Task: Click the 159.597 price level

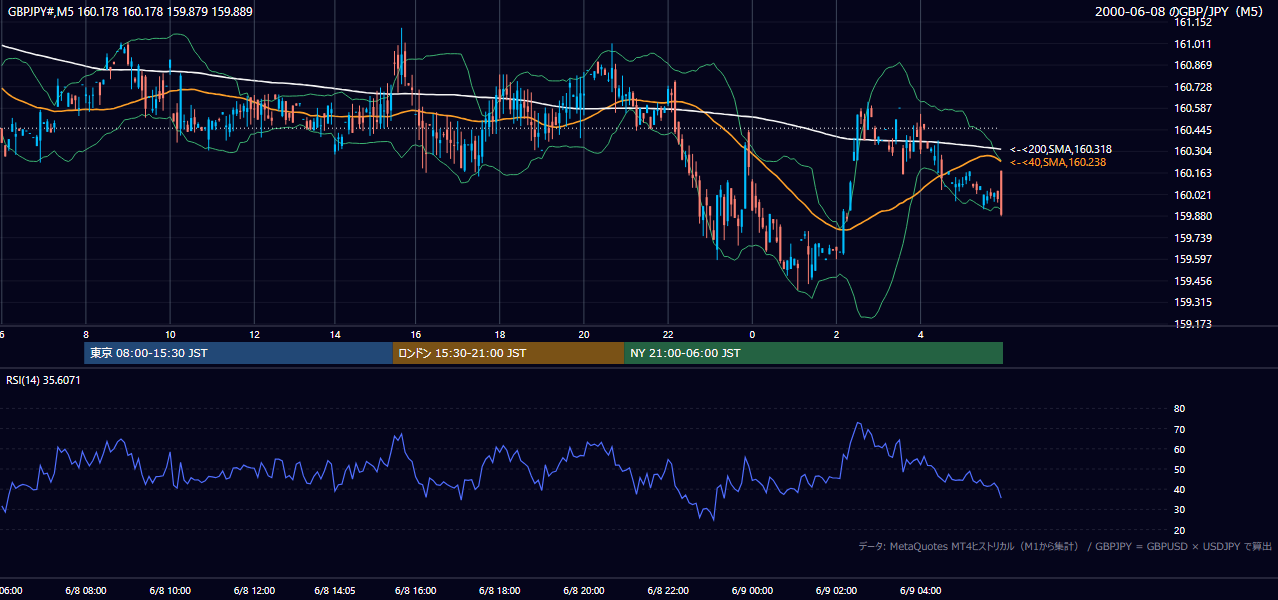Action: (x=1193, y=259)
